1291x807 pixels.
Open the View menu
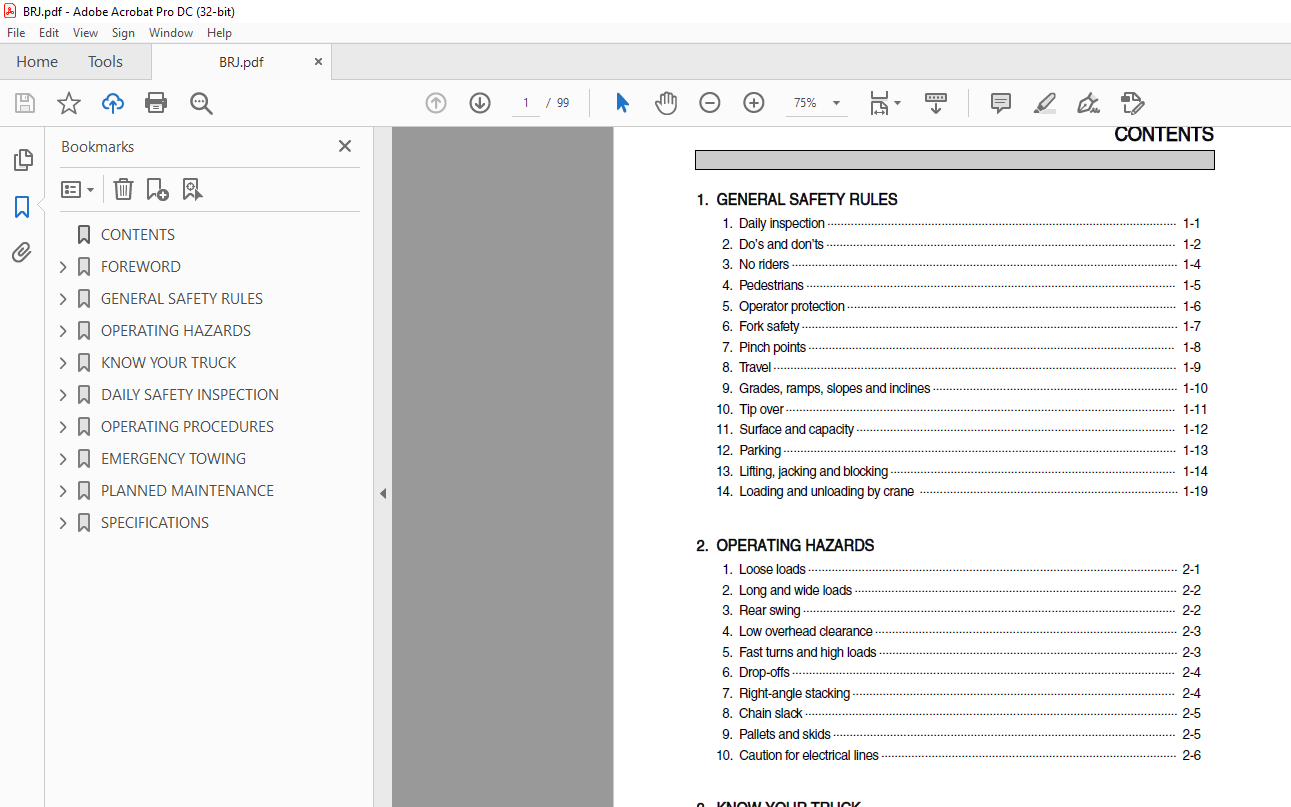(85, 33)
